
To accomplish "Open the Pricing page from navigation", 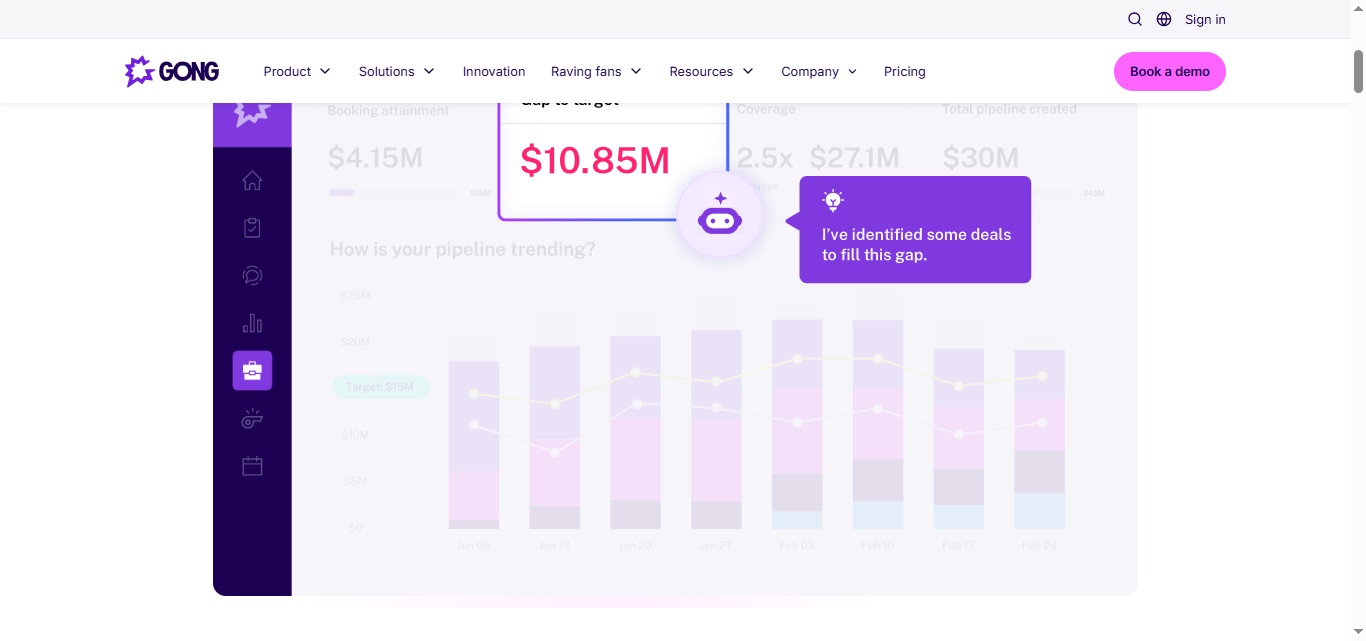I will pyautogui.click(x=904, y=71).
